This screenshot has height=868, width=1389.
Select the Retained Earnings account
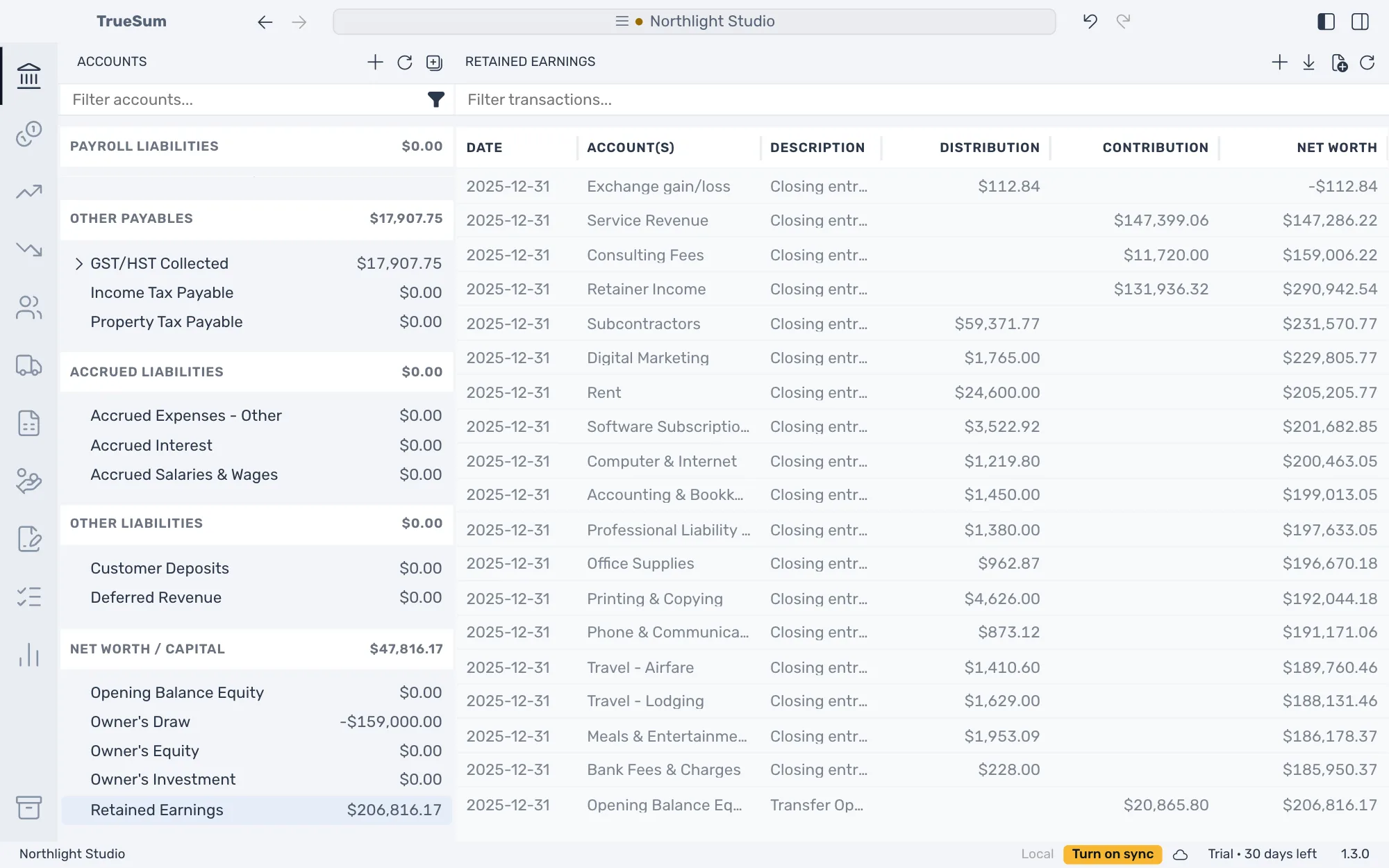click(x=257, y=810)
